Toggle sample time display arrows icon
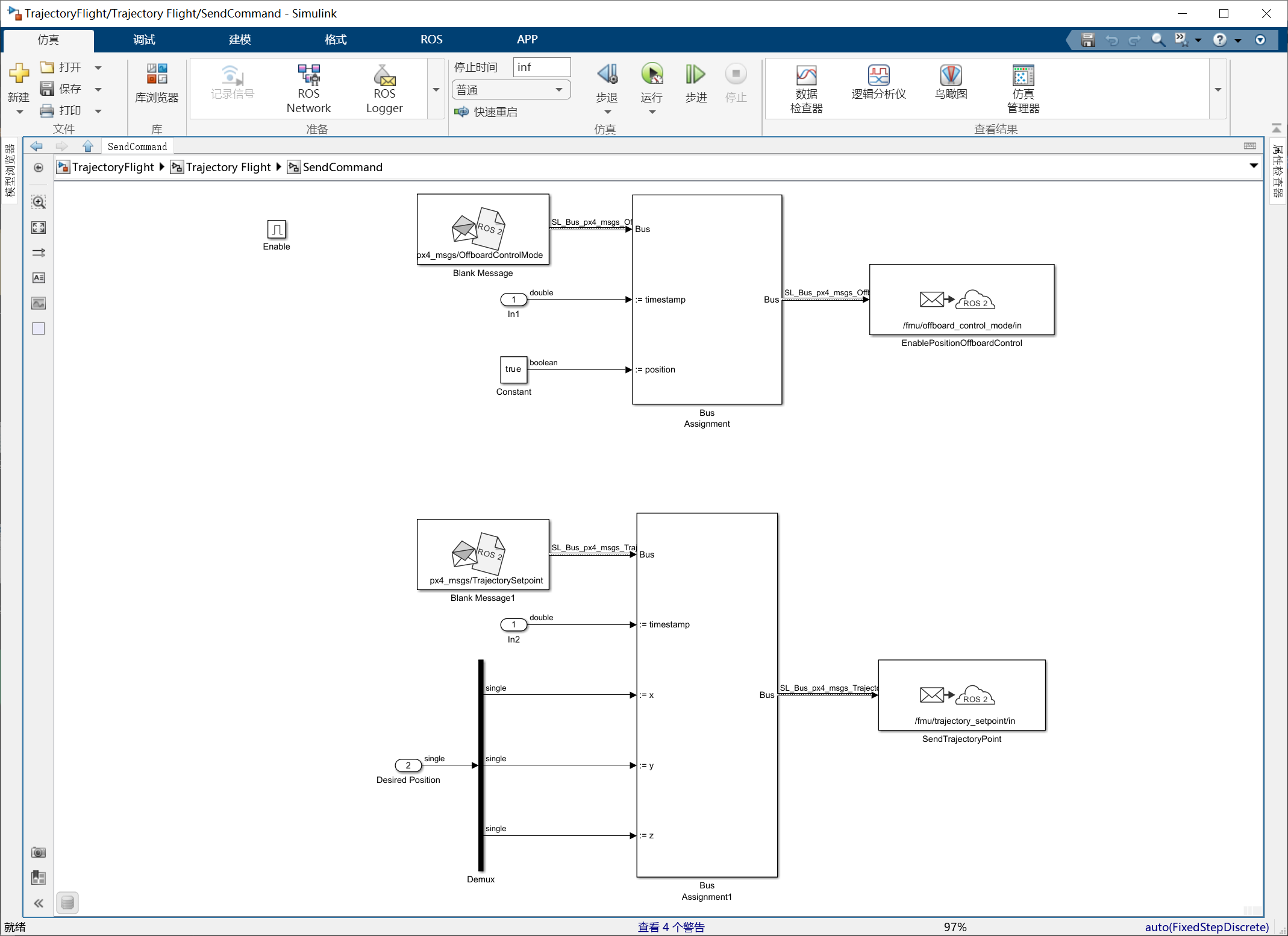The height and width of the screenshot is (936, 1288). 39,253
